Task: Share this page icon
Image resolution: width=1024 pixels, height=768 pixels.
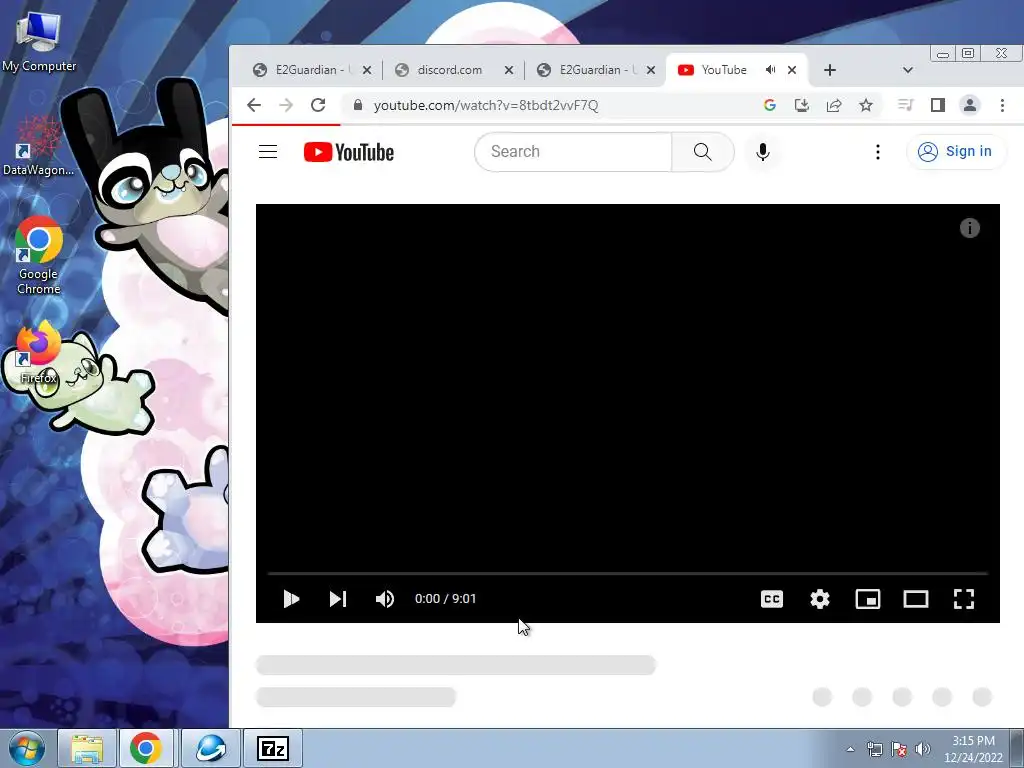Action: 834,105
